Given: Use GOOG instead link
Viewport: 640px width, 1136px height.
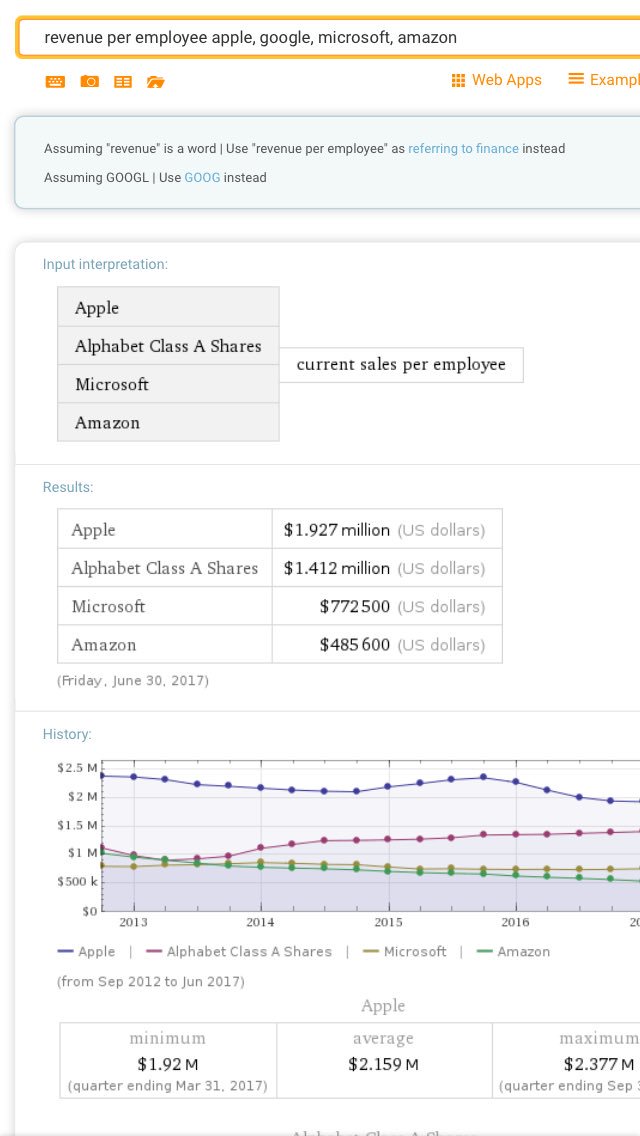Looking at the screenshot, I should [202, 178].
